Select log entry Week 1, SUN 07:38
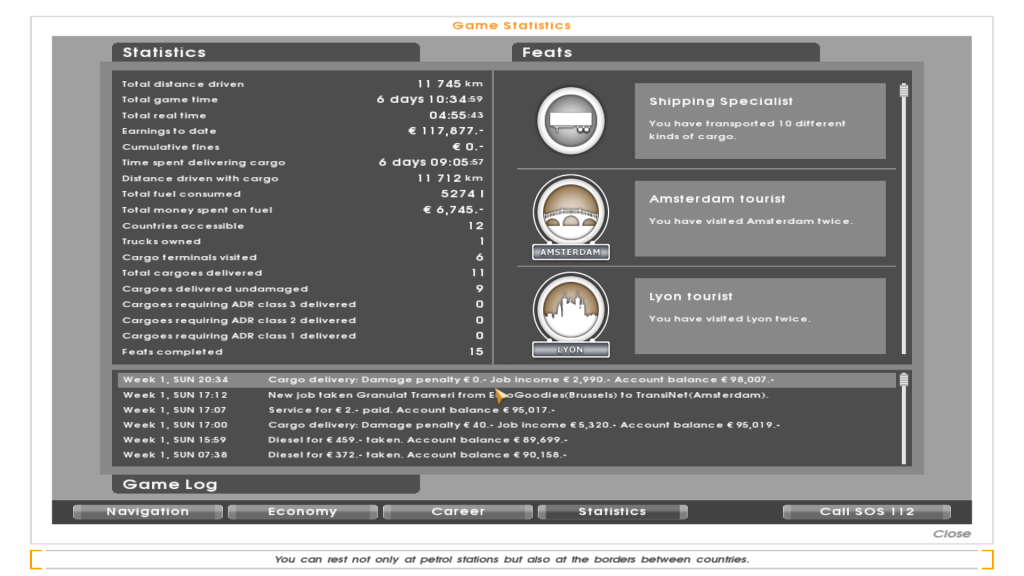This screenshot has height=576, width=1024. click(x=507, y=455)
